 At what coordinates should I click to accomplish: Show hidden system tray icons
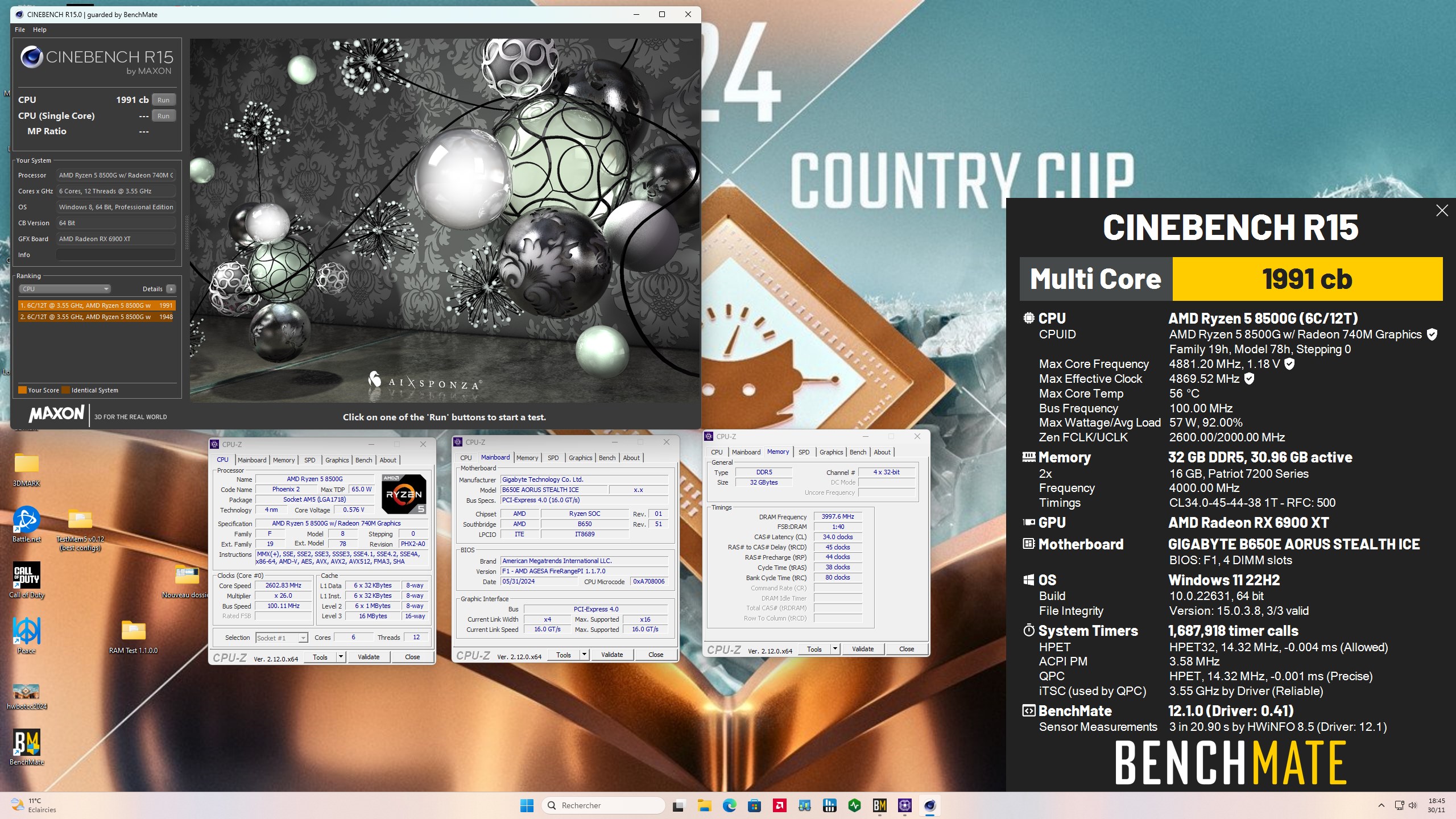point(1381,805)
